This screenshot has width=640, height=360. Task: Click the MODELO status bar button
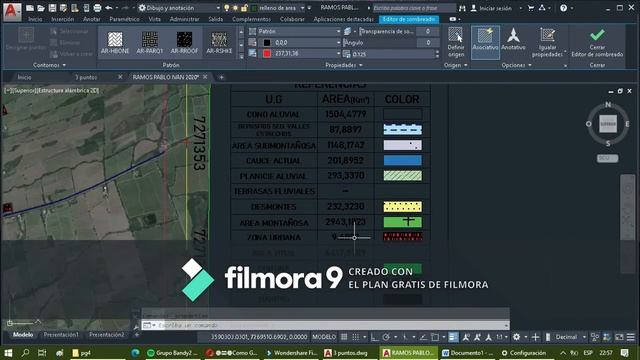324,337
